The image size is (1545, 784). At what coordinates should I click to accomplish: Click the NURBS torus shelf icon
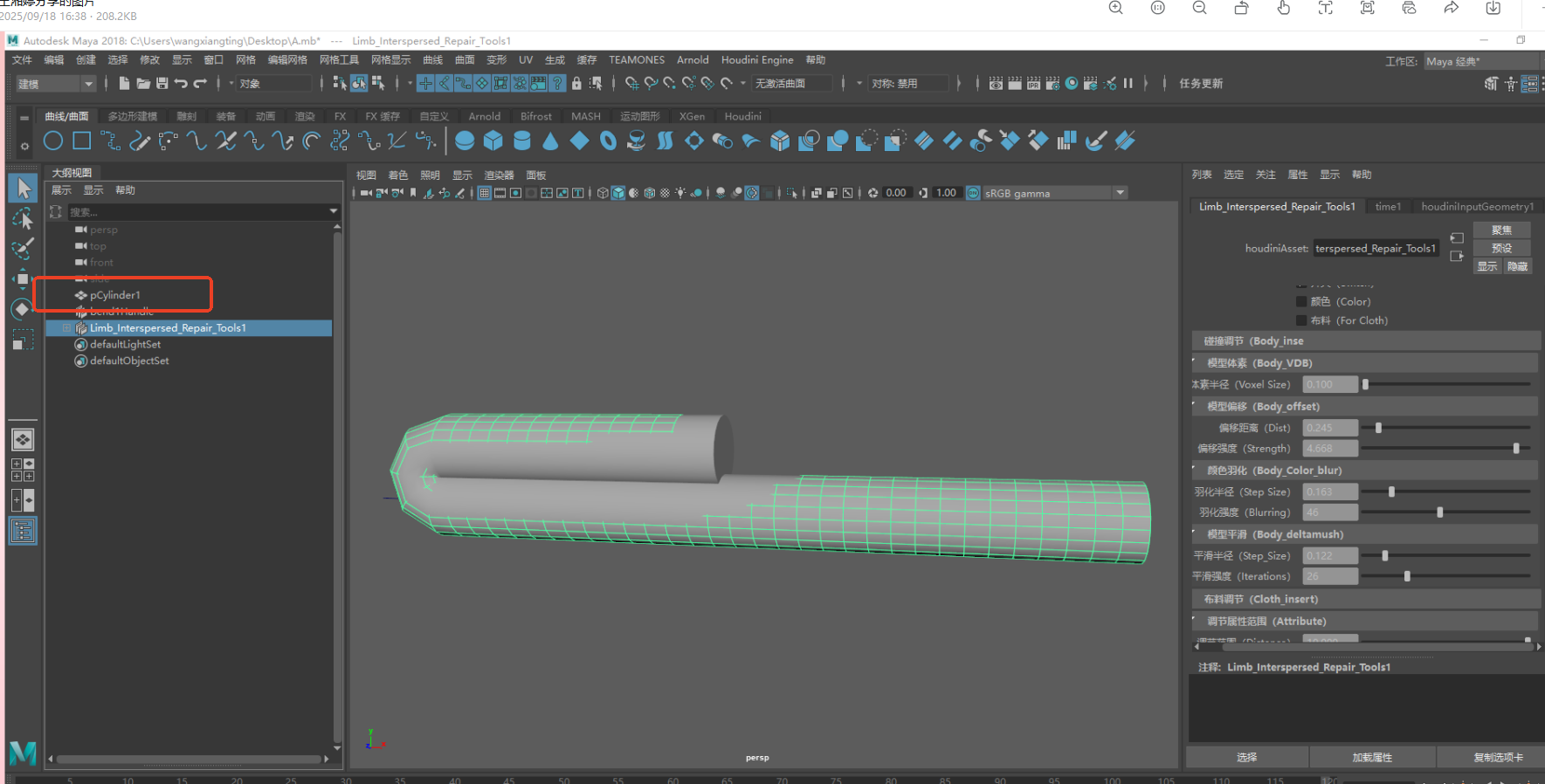pyautogui.click(x=609, y=141)
